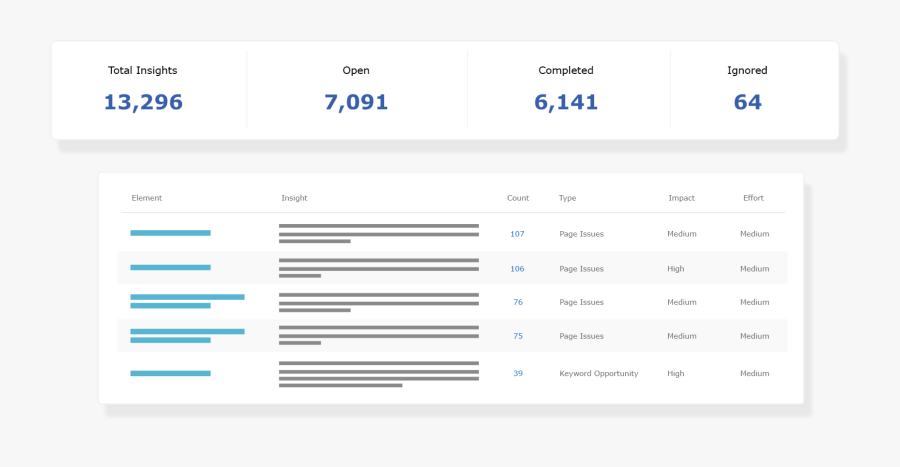
Task: Sort table by Count column header
Action: (x=518, y=198)
